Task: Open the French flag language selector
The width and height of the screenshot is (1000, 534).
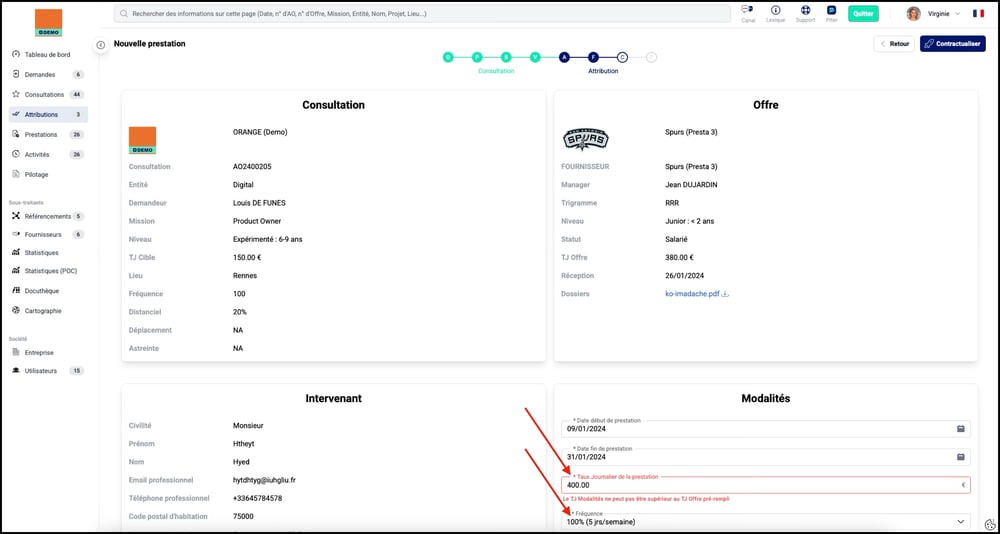Action: 978,14
